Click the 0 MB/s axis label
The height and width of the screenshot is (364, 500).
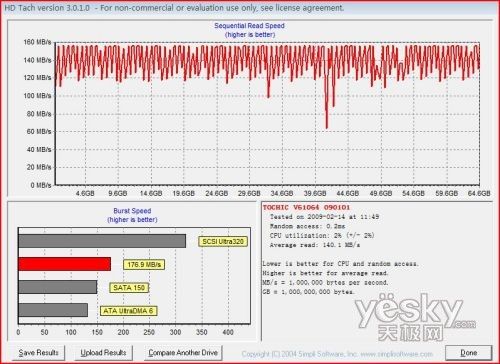41,185
